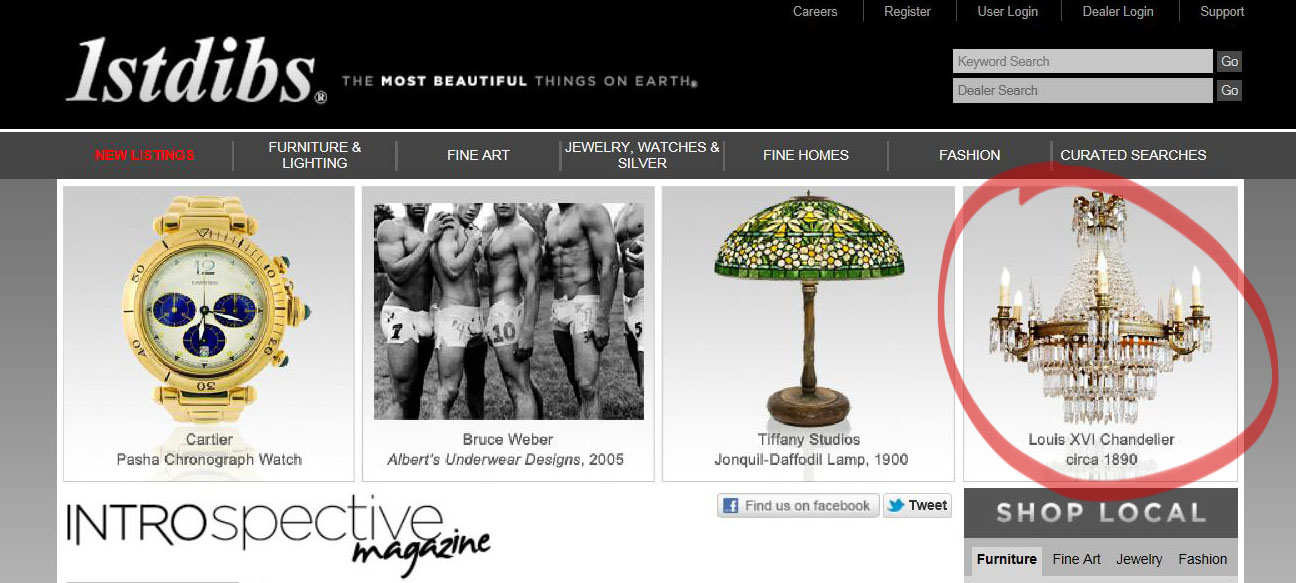Open New Listings menu
The image size is (1296, 583).
145,155
